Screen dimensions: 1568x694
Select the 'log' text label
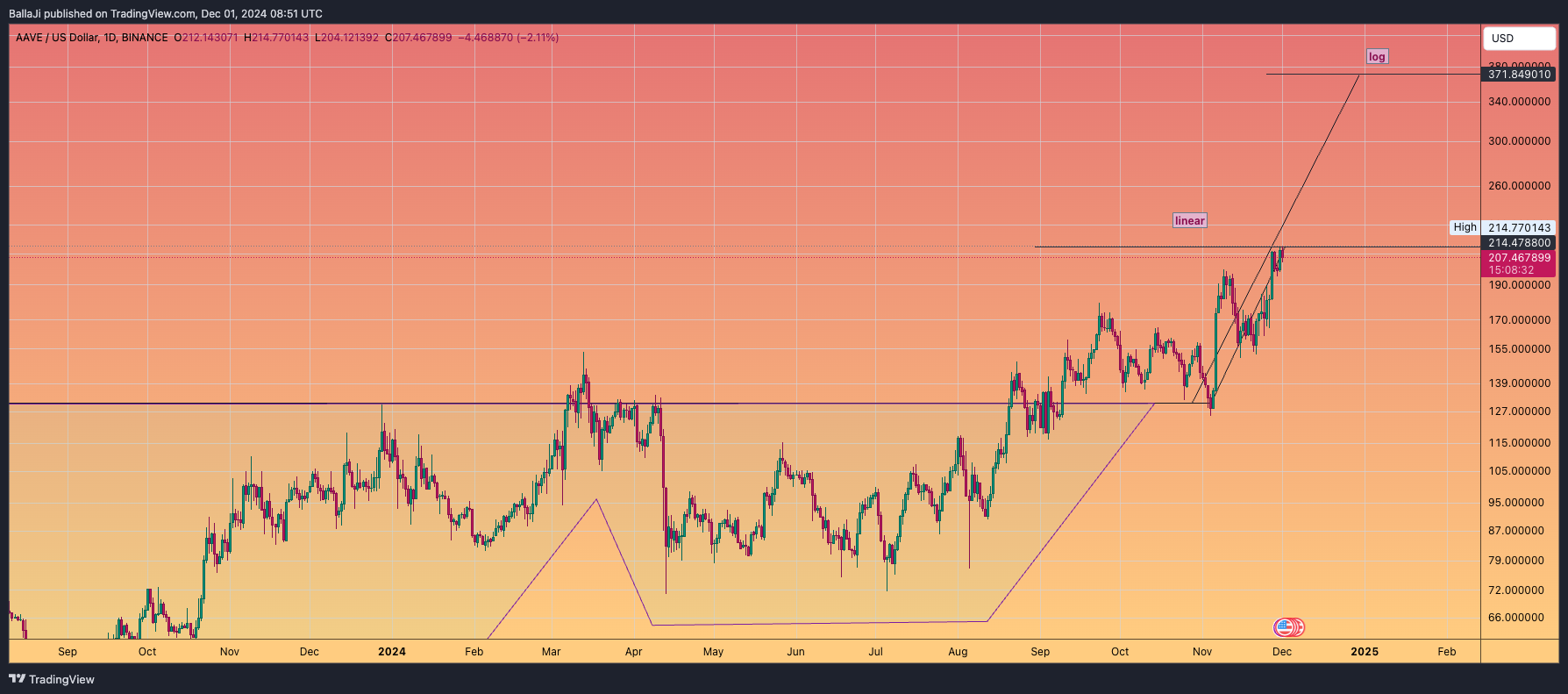point(1377,57)
